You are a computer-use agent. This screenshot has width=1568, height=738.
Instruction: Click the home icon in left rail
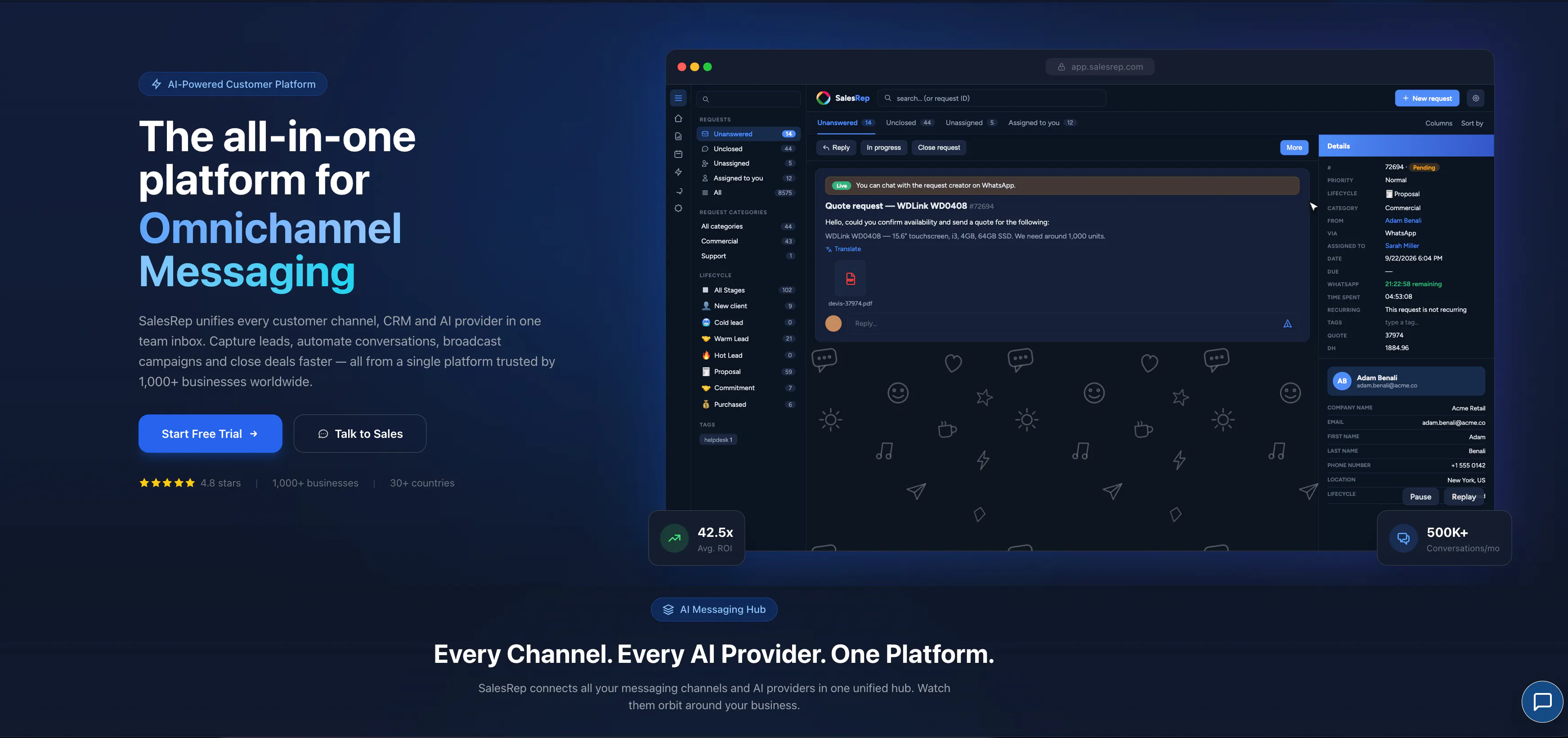click(x=678, y=118)
